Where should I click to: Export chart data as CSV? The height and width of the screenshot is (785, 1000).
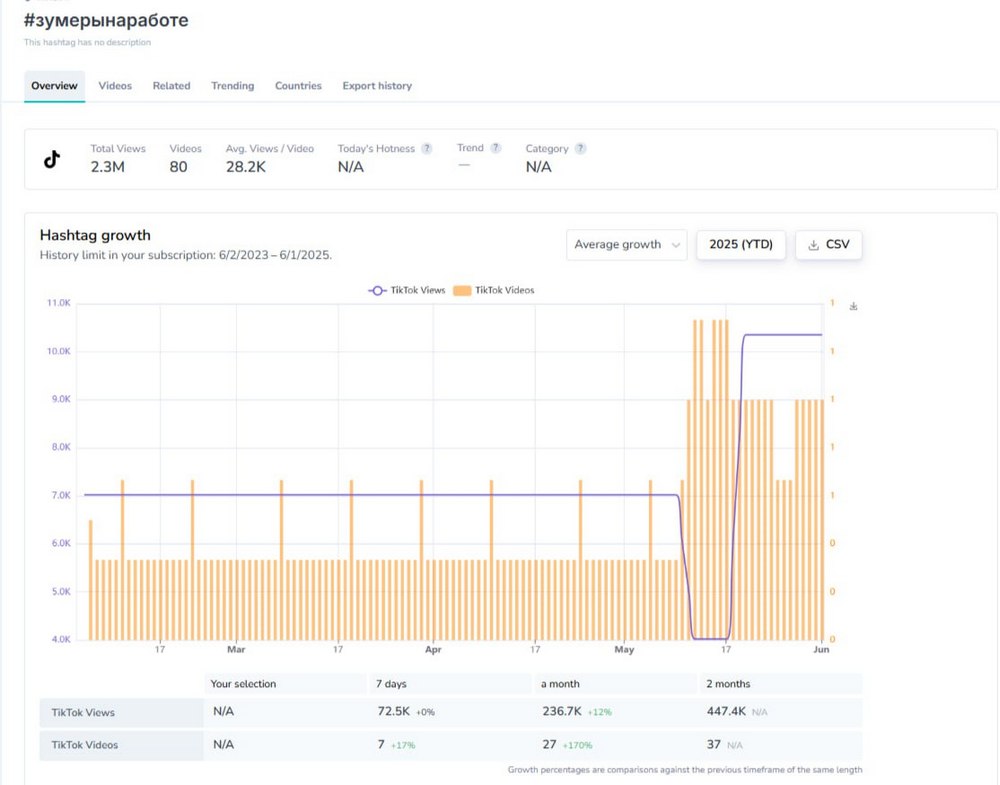click(828, 245)
